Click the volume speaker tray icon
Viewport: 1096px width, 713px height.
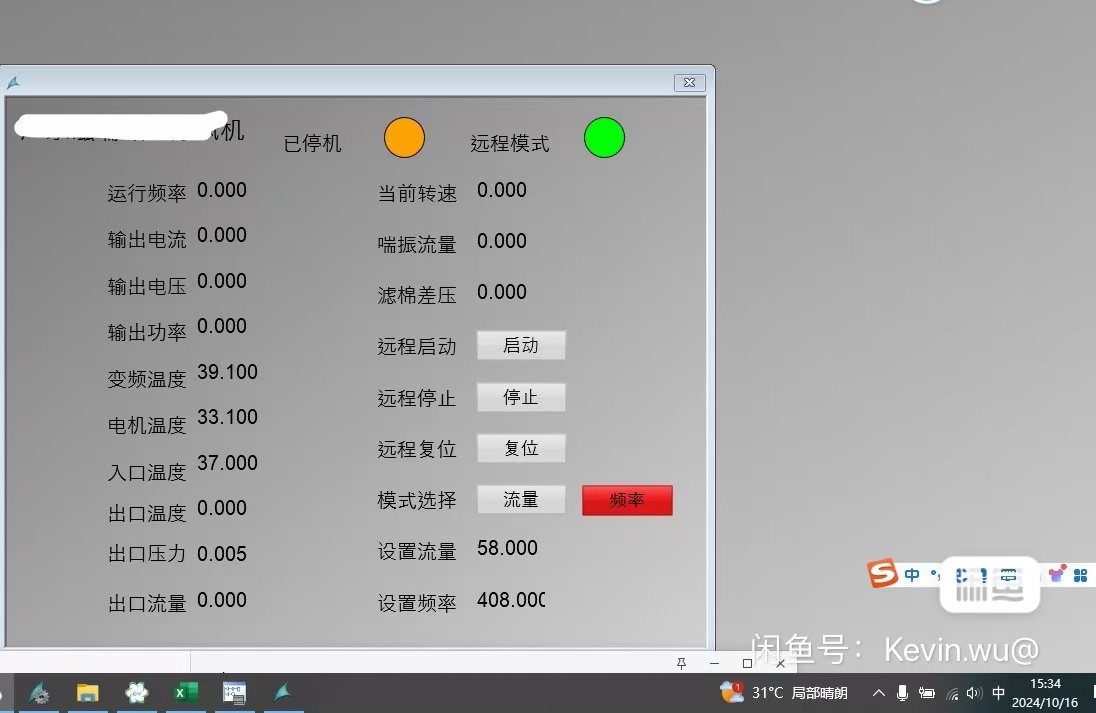[x=974, y=693]
